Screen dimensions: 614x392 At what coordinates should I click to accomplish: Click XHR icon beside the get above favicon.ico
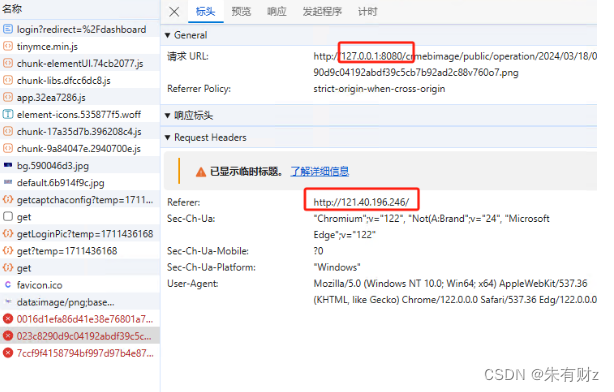8,267
